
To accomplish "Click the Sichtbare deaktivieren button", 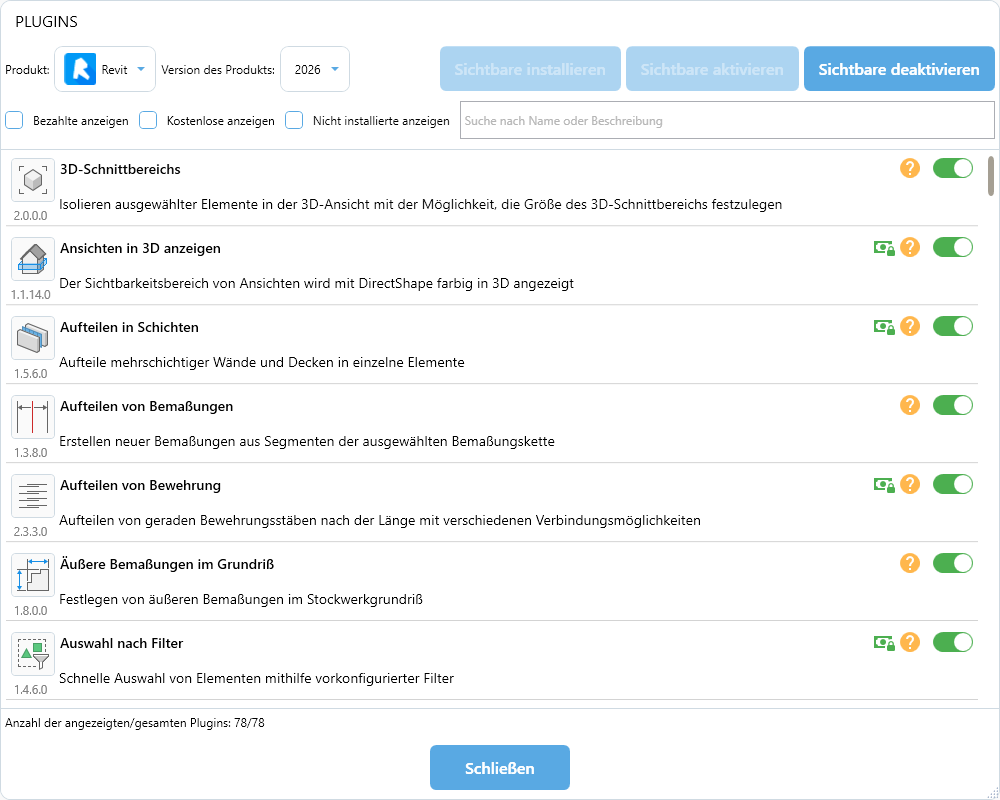I will pos(899,70).
